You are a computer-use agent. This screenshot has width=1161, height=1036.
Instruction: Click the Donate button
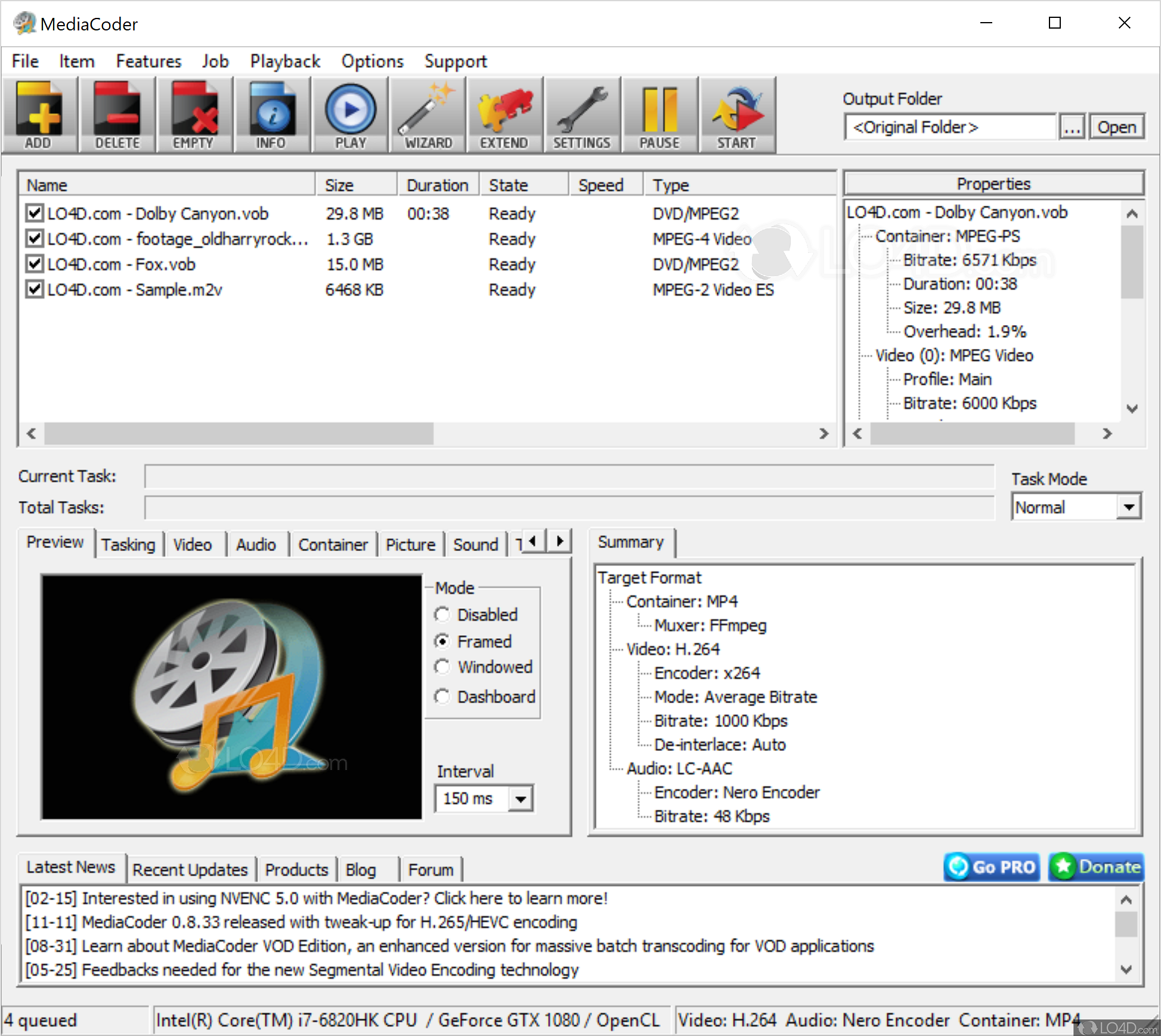coord(1096,867)
